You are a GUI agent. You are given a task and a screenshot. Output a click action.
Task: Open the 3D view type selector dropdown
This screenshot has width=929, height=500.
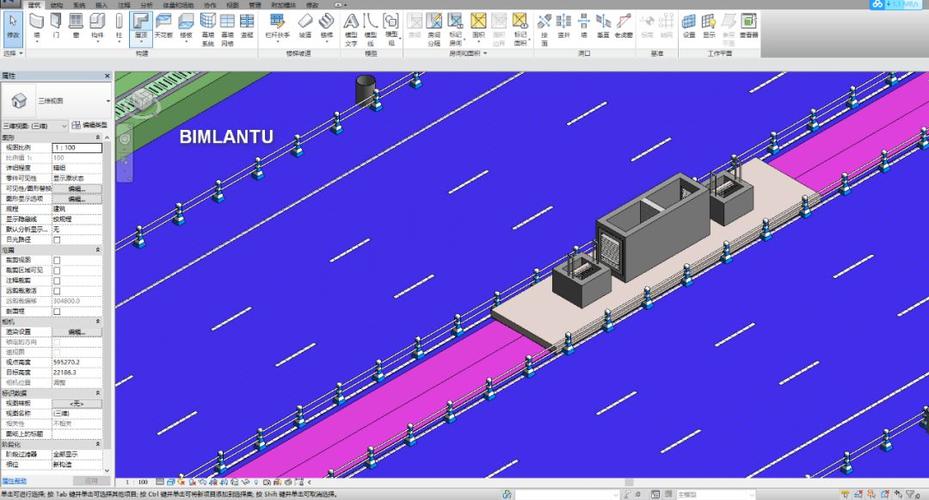point(108,101)
